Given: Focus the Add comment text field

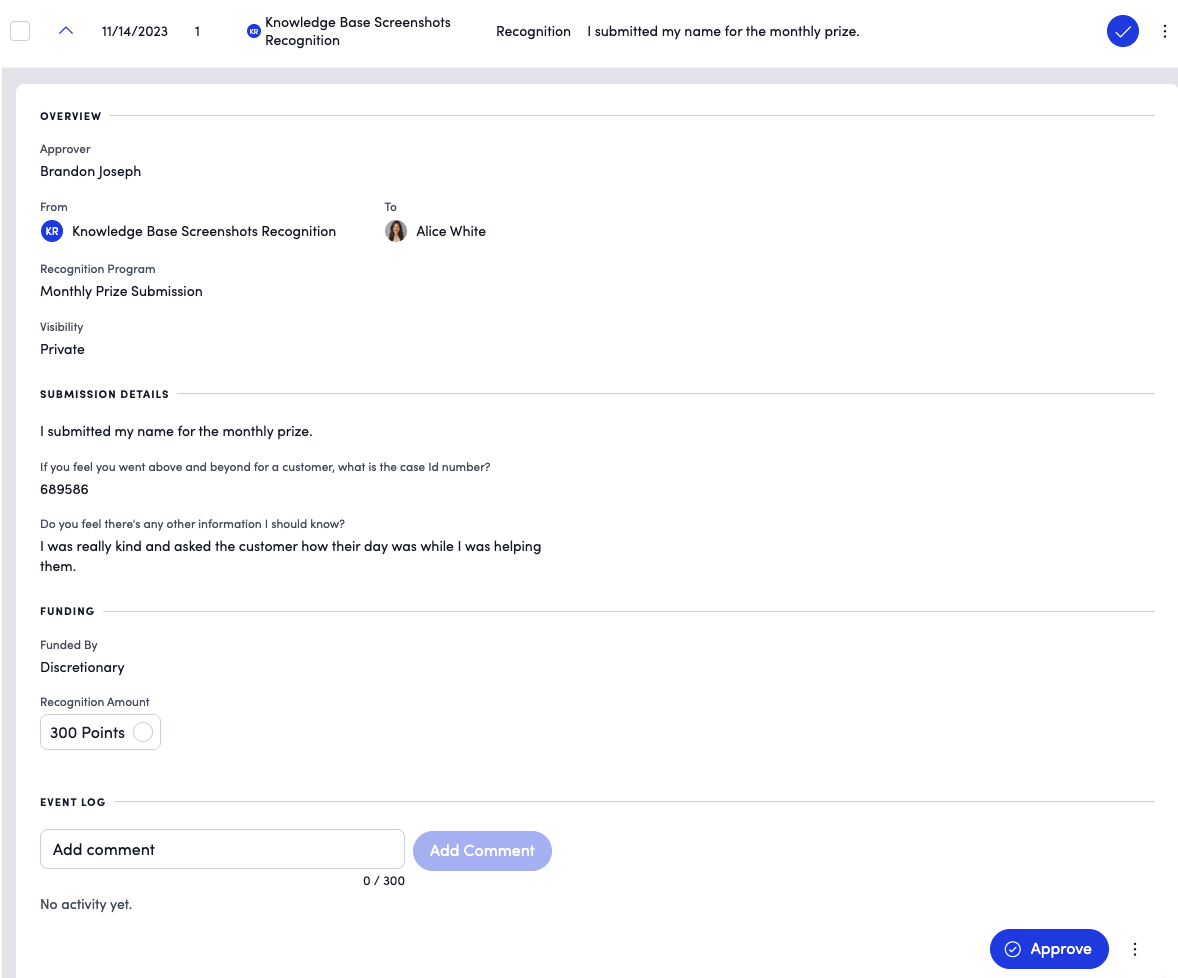Looking at the screenshot, I should click(222, 849).
